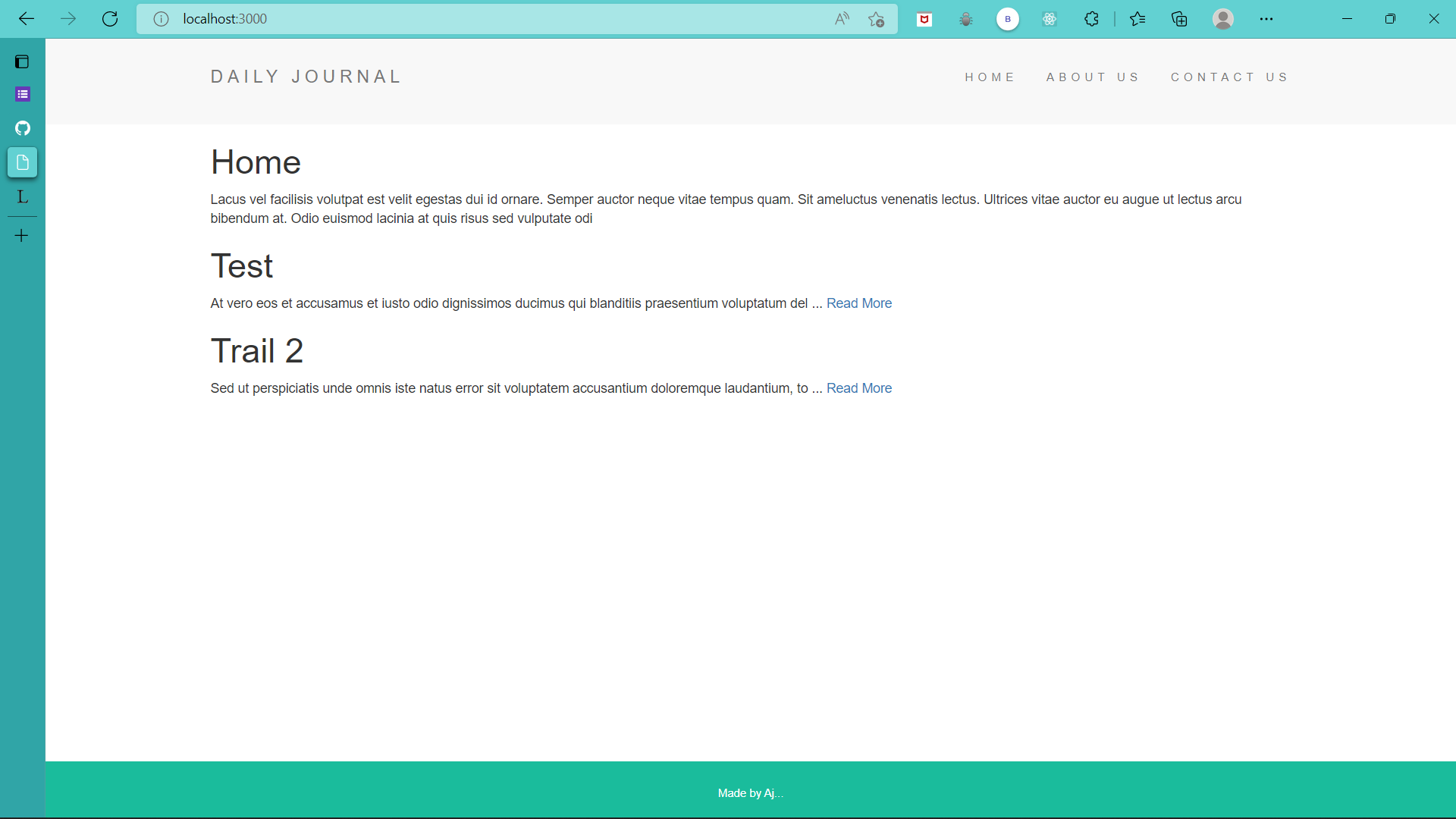This screenshot has height=819, width=1456.
Task: Expand the browser profile menu
Action: tap(1223, 19)
